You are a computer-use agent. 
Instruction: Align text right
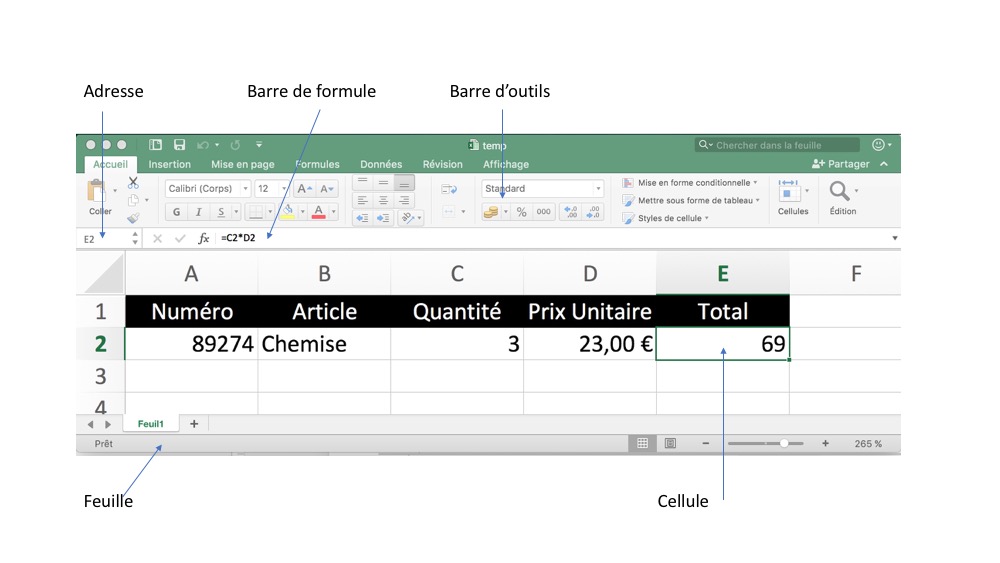[x=404, y=200]
